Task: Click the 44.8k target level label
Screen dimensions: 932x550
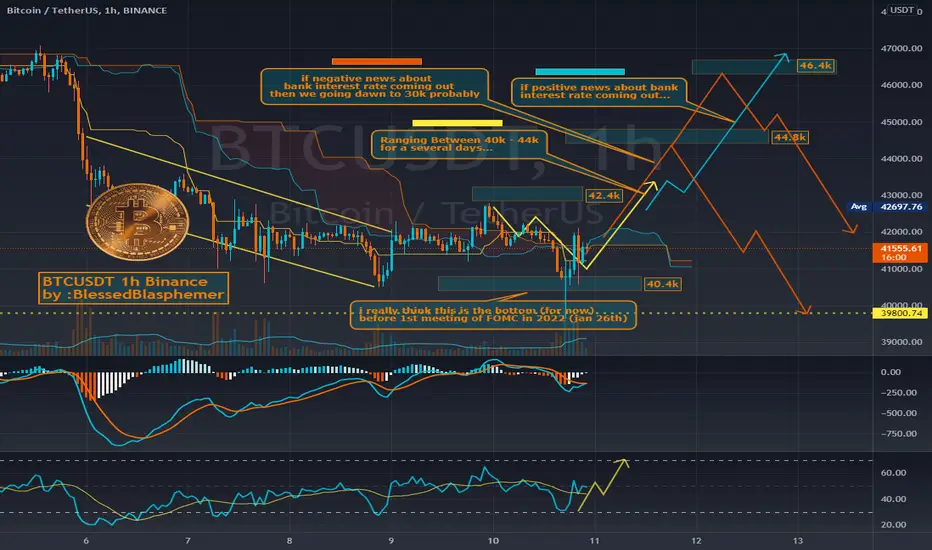Action: [790, 137]
